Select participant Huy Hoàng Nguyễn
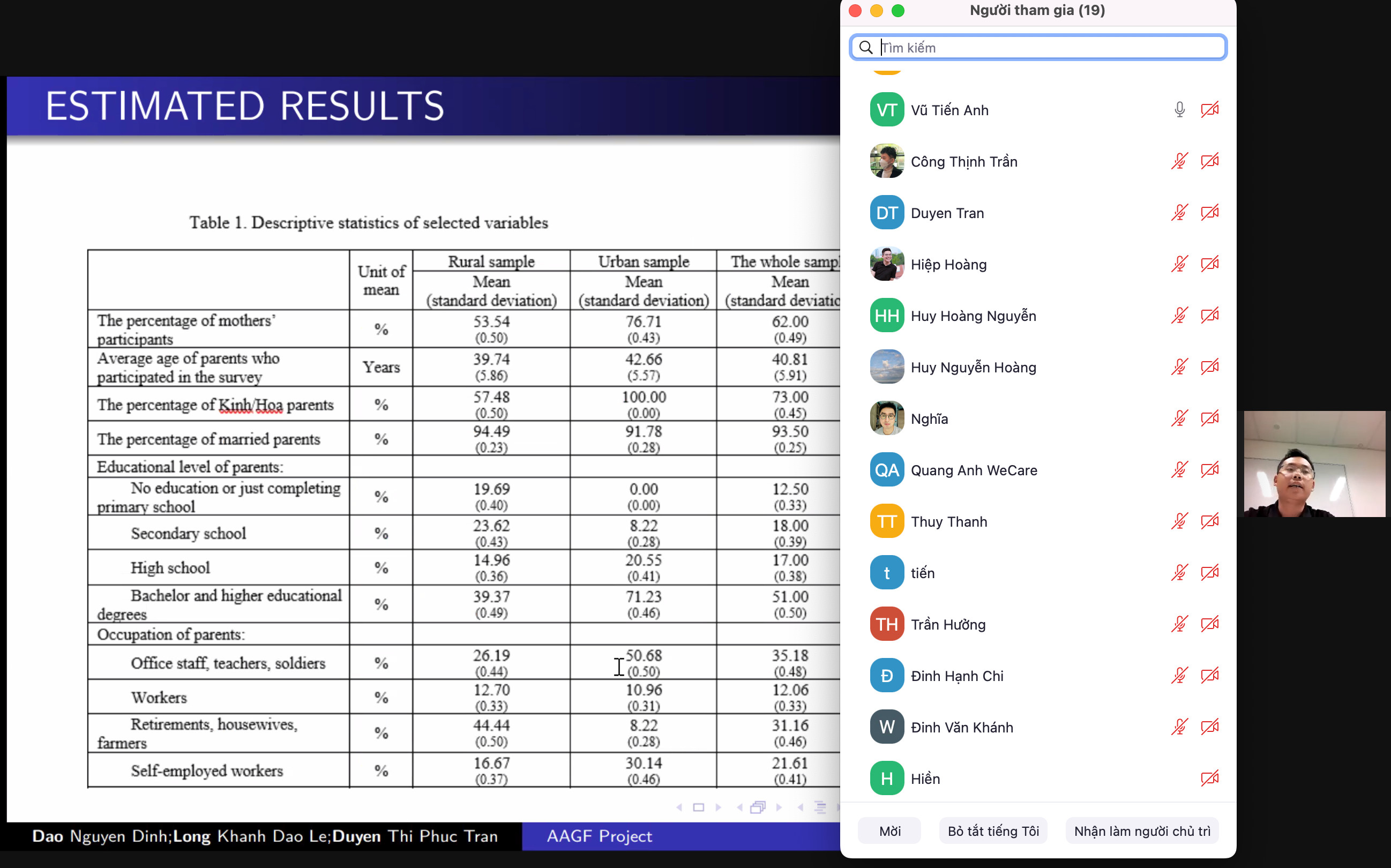The width and height of the screenshot is (1391, 868). tap(973, 316)
